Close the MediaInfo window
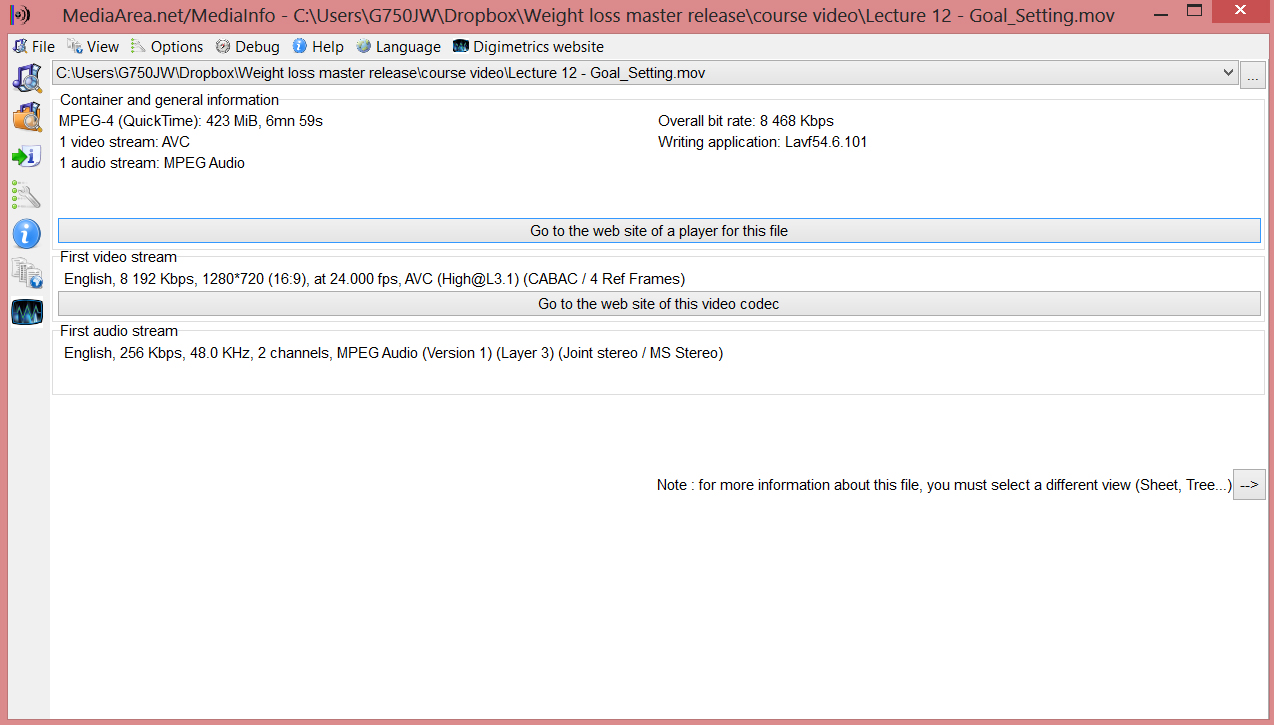1274x725 pixels. (x=1239, y=12)
